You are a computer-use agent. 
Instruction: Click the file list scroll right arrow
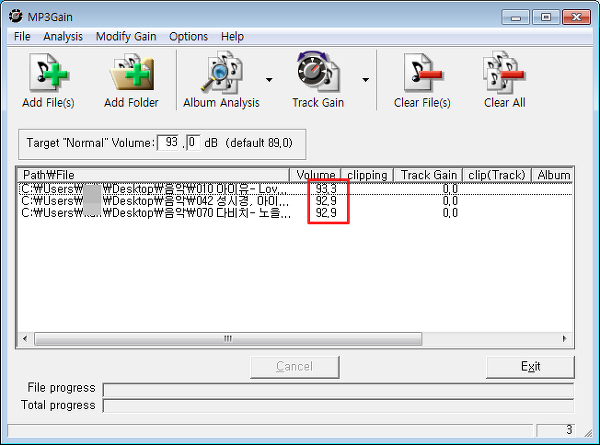tap(564, 339)
